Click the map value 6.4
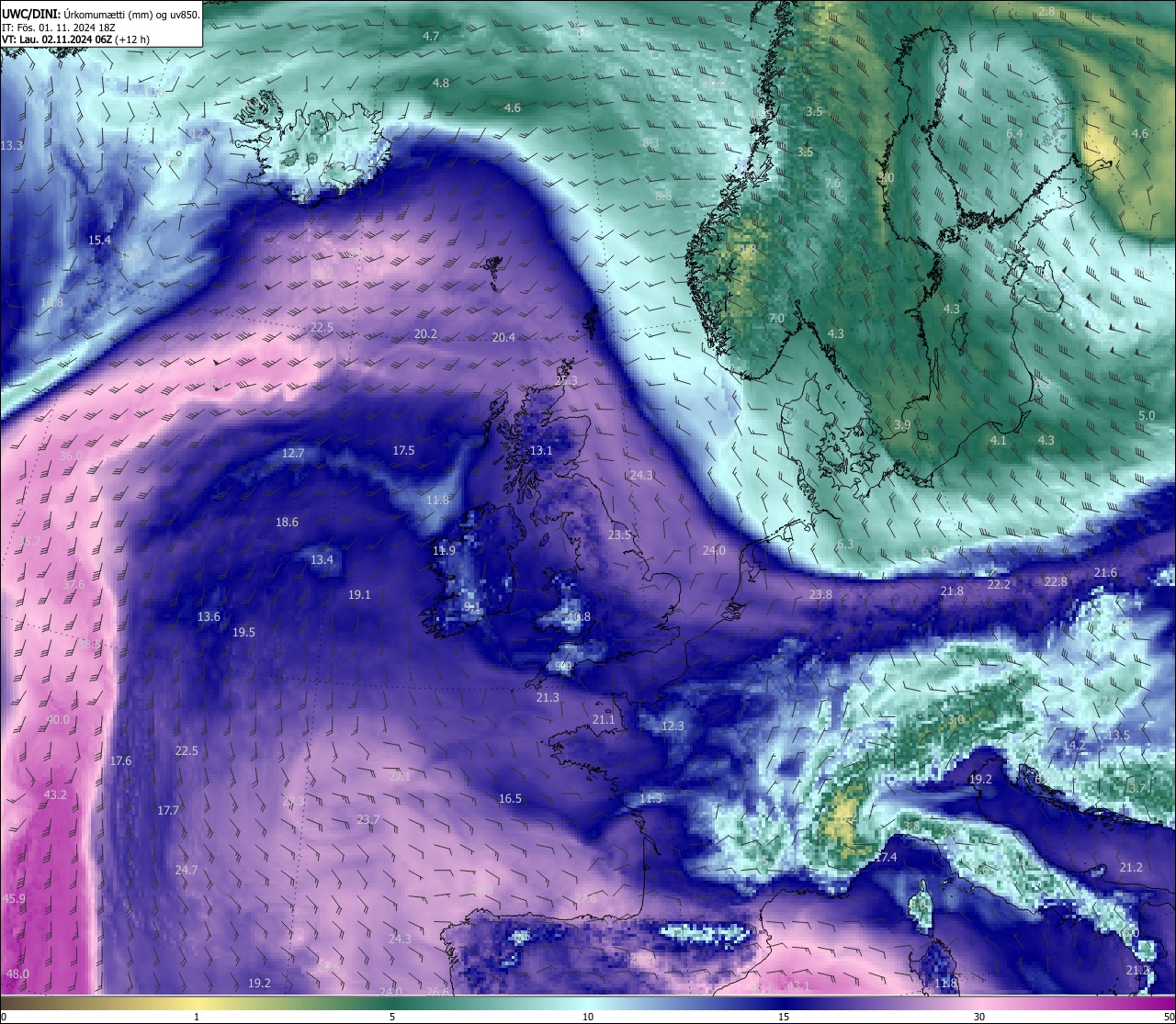The height and width of the screenshot is (1024, 1176). coord(1014,133)
